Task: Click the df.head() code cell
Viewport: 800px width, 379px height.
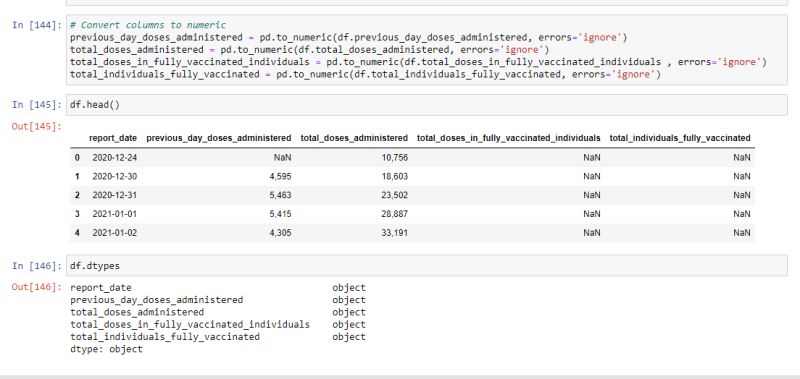Action: (427, 105)
